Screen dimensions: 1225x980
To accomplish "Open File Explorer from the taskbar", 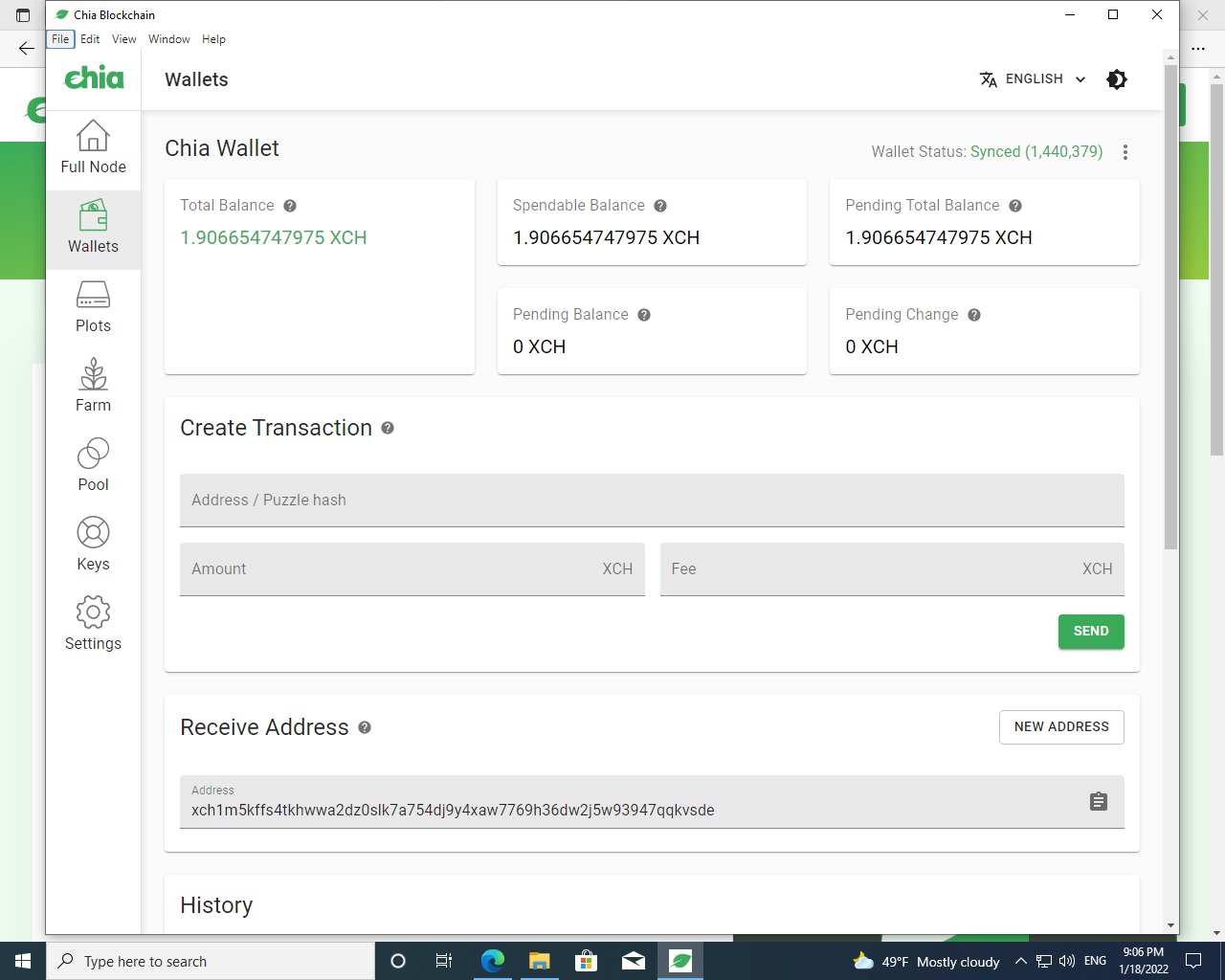I will point(540,961).
